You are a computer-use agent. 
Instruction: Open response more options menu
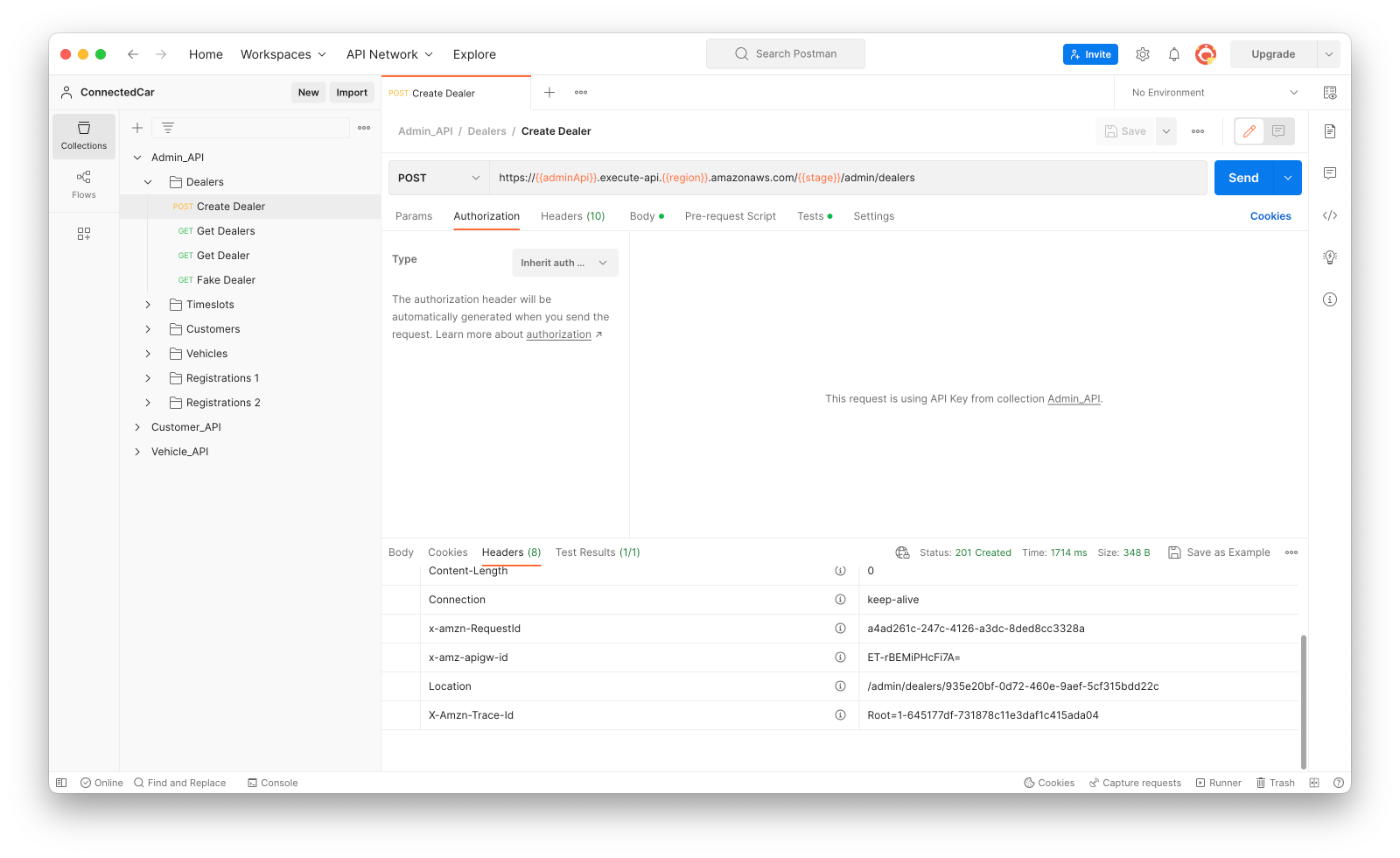click(1291, 552)
